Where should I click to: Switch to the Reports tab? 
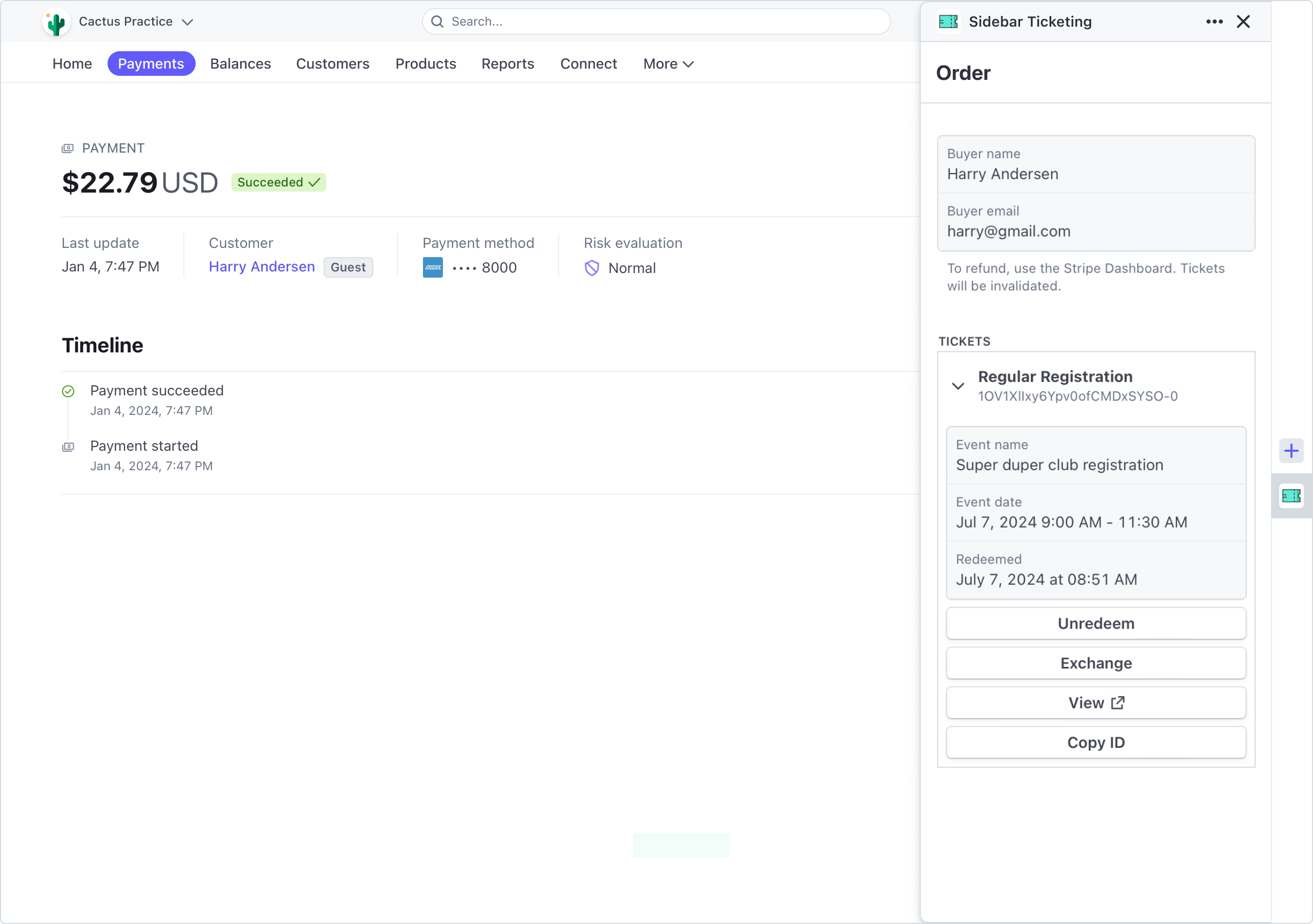pyautogui.click(x=508, y=64)
